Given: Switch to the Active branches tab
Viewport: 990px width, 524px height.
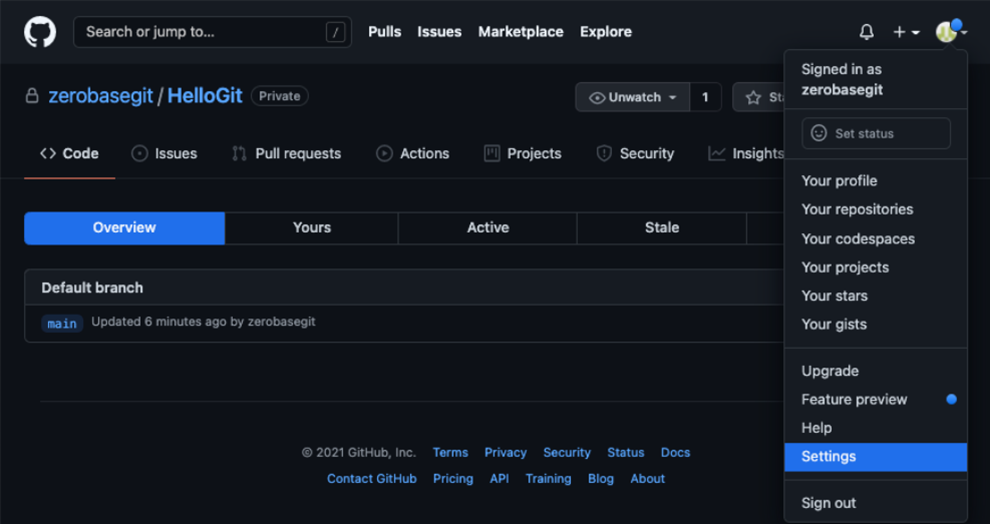Looking at the screenshot, I should [x=488, y=228].
